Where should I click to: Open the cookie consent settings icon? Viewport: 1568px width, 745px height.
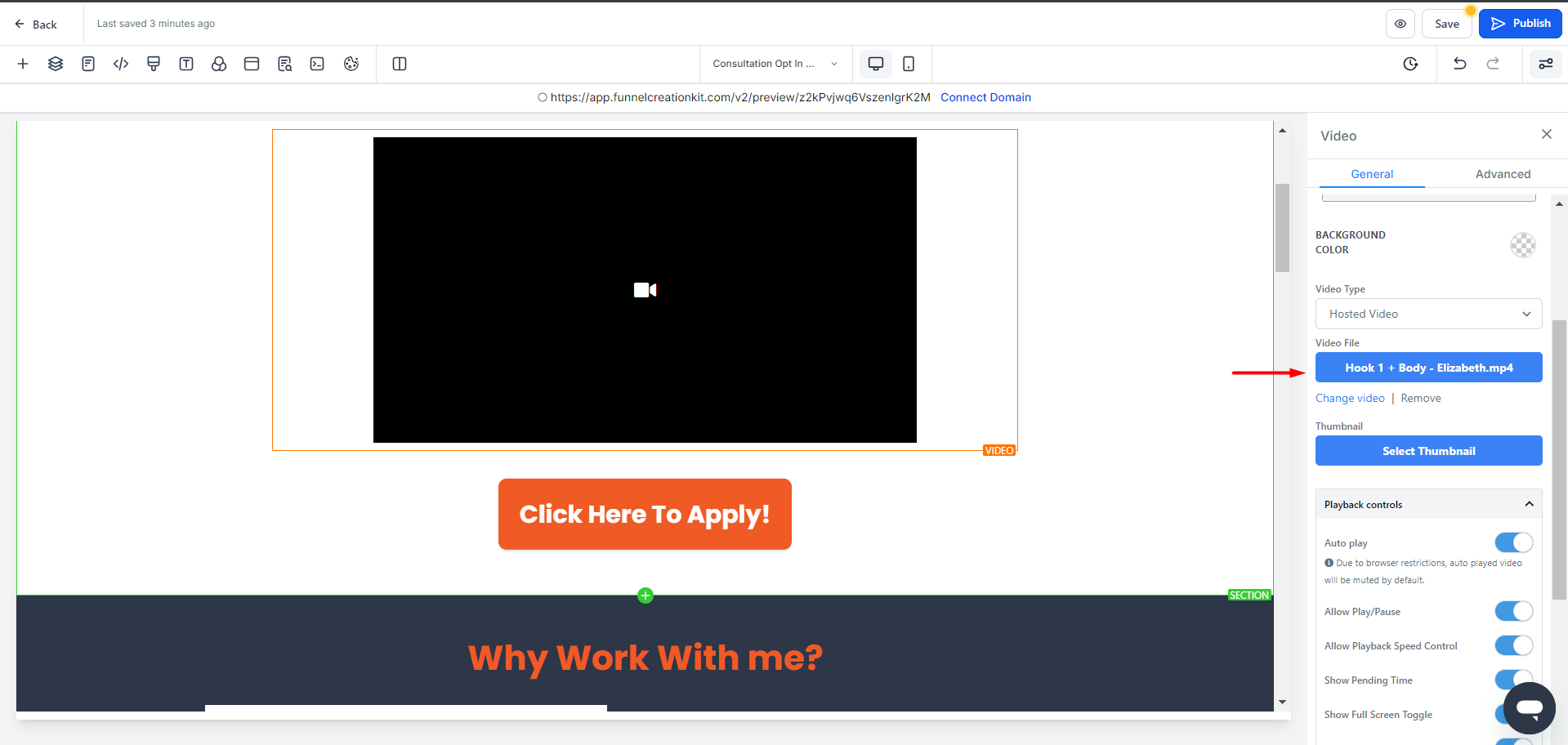(351, 64)
